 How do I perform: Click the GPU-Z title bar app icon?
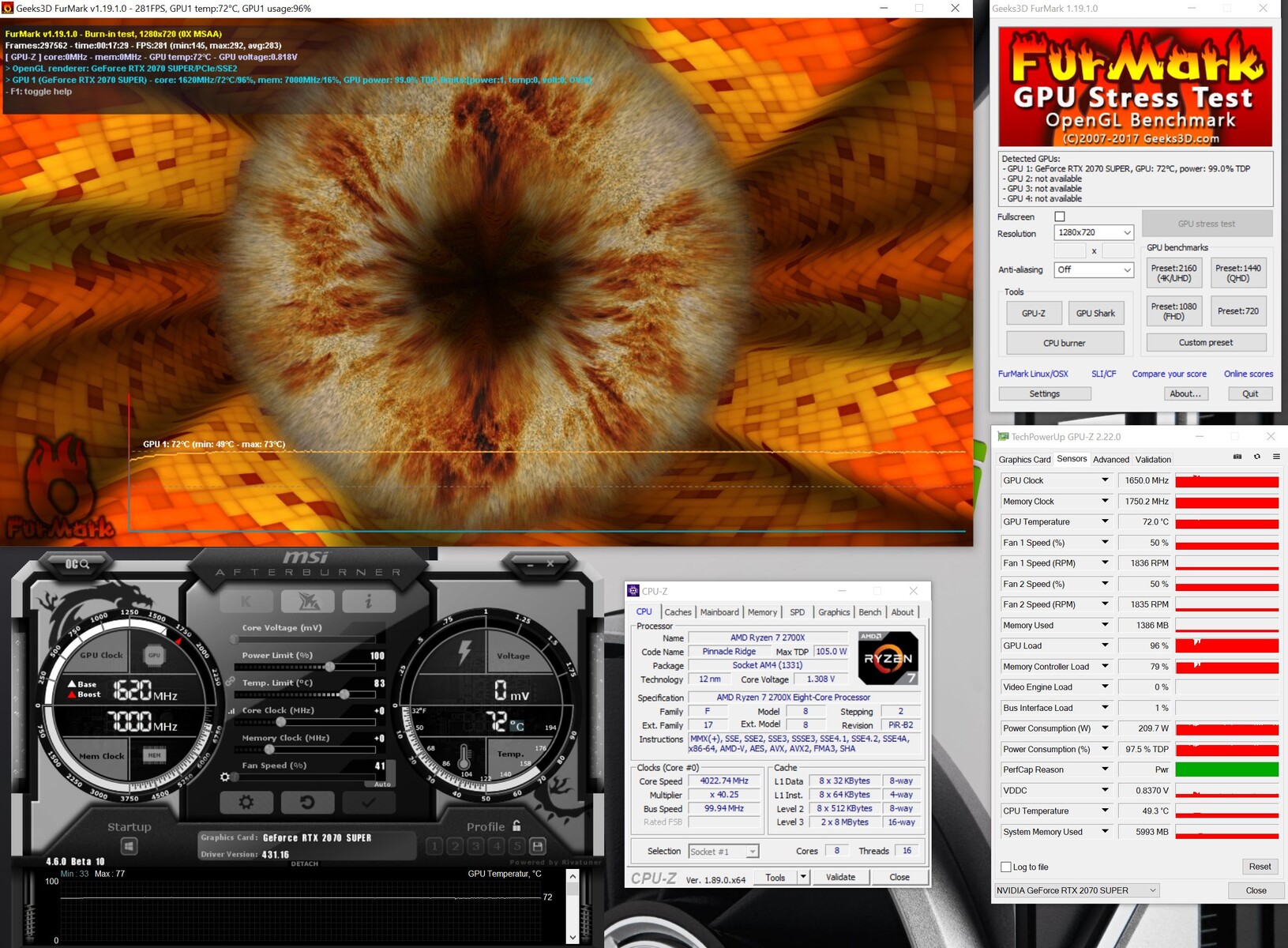point(1003,436)
